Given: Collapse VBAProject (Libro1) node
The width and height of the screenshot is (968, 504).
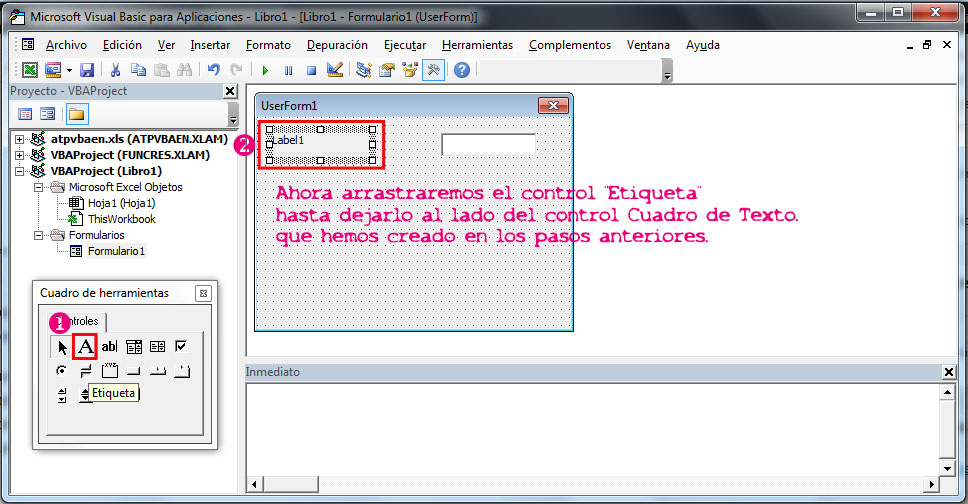Looking at the screenshot, I should pos(19,171).
